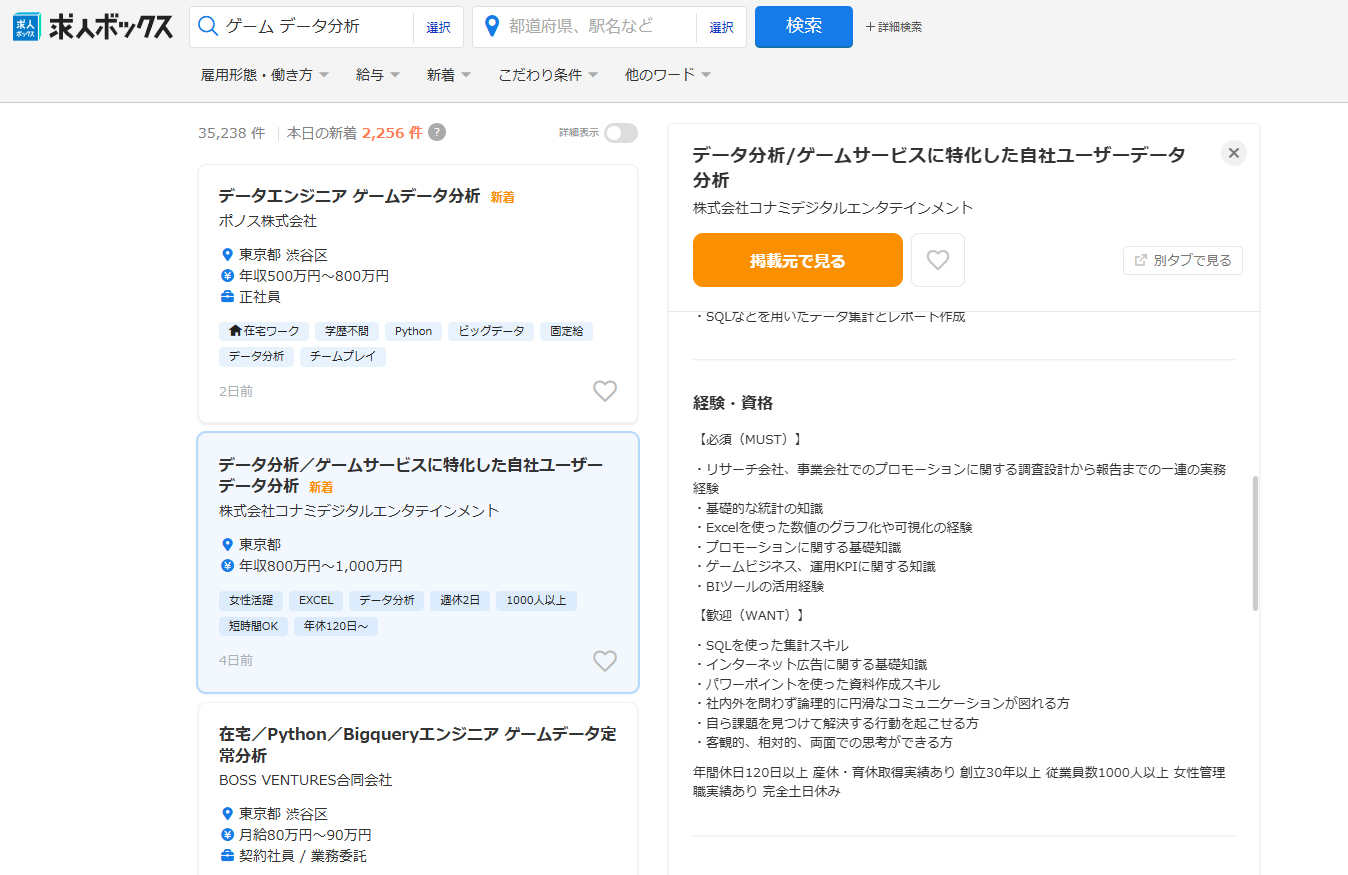Click the 週休2日 tag
The width and height of the screenshot is (1348, 875).
[460, 601]
